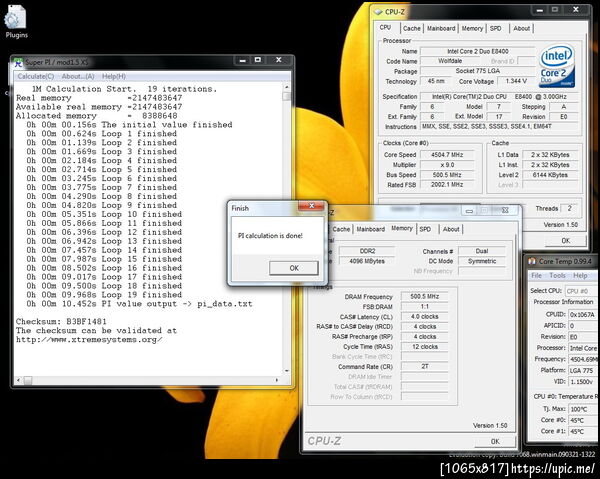Screen dimensions: 600x479
Task: Click Super PI horizontal scrollbar left arrow
Action: (18, 380)
